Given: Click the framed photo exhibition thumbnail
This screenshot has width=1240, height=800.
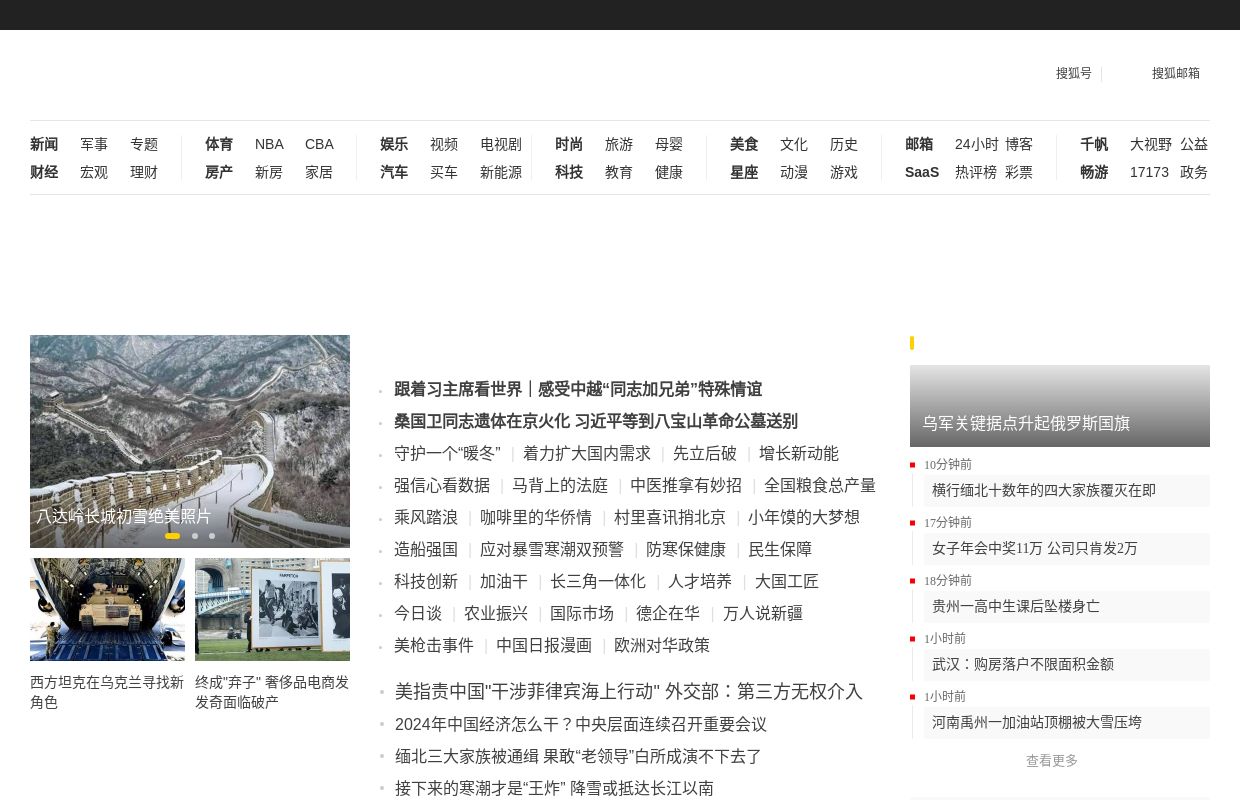Looking at the screenshot, I should [272, 609].
